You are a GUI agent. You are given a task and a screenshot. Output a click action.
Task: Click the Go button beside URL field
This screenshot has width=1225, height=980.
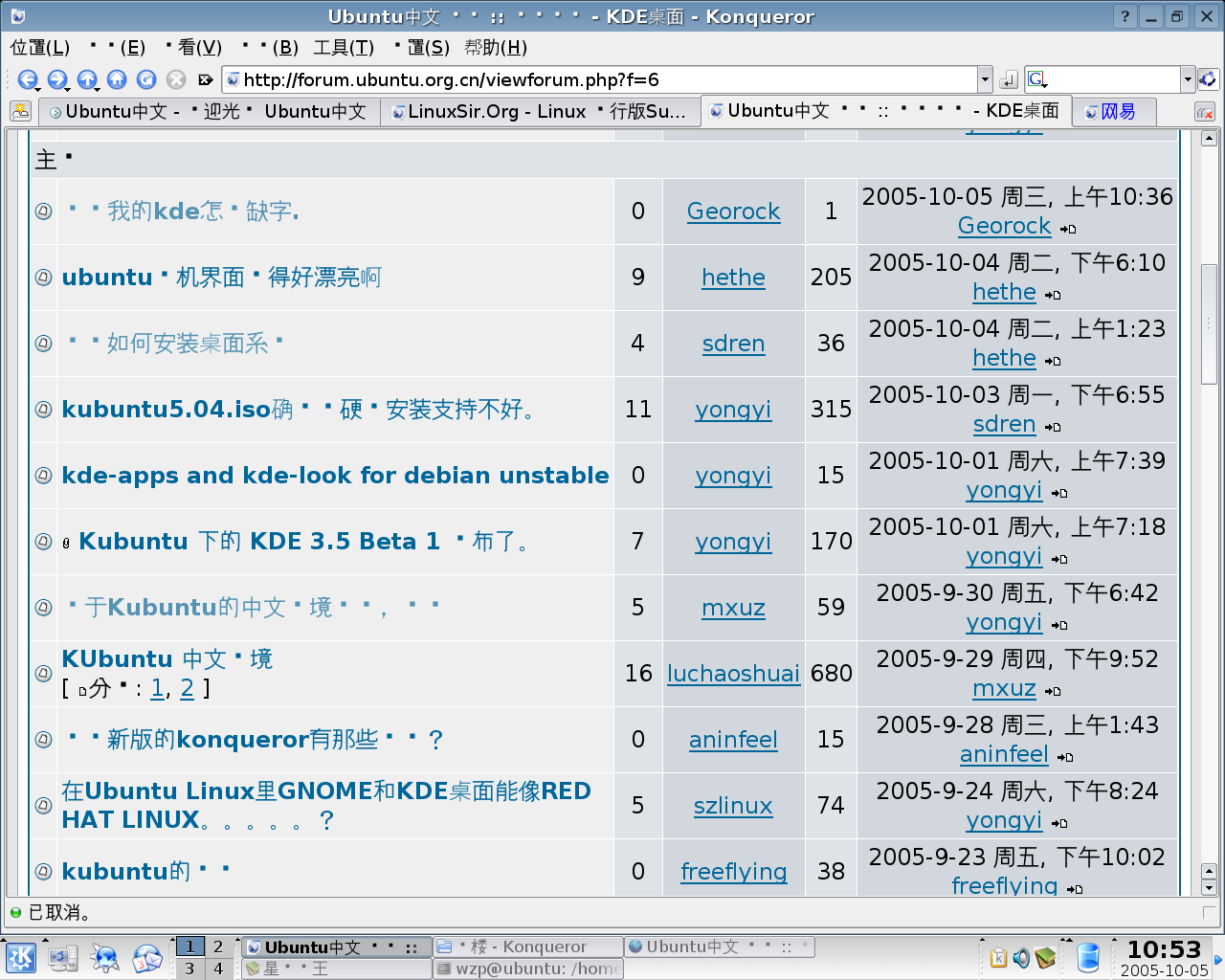pyautogui.click(x=1009, y=80)
